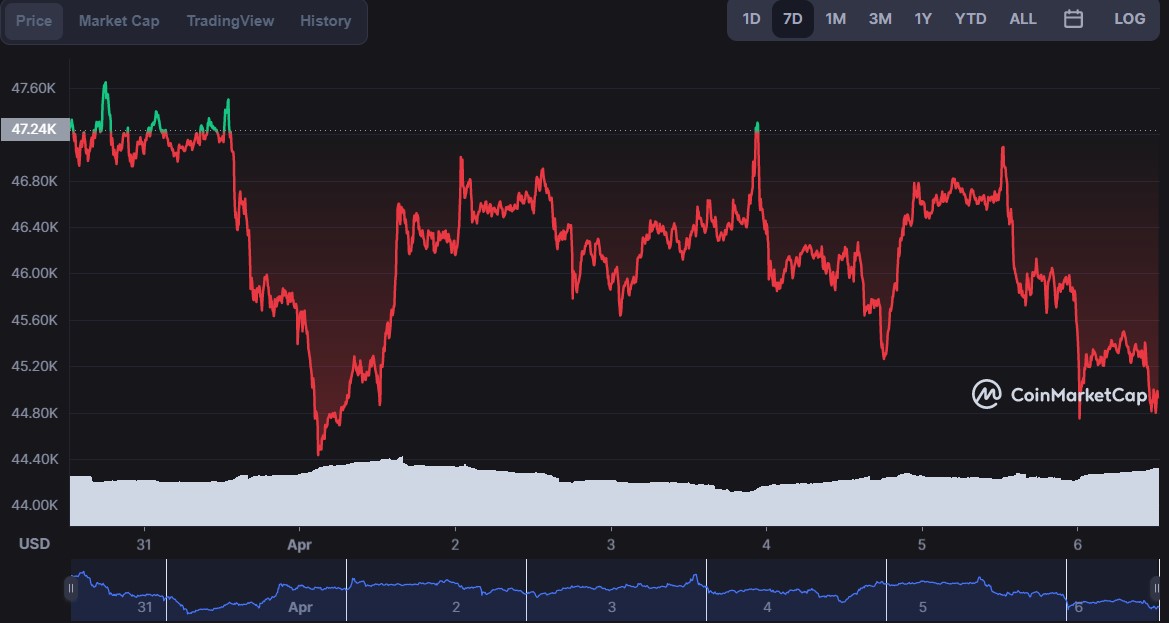
Task: Click the 31 date label on main axis
Action: coord(144,544)
